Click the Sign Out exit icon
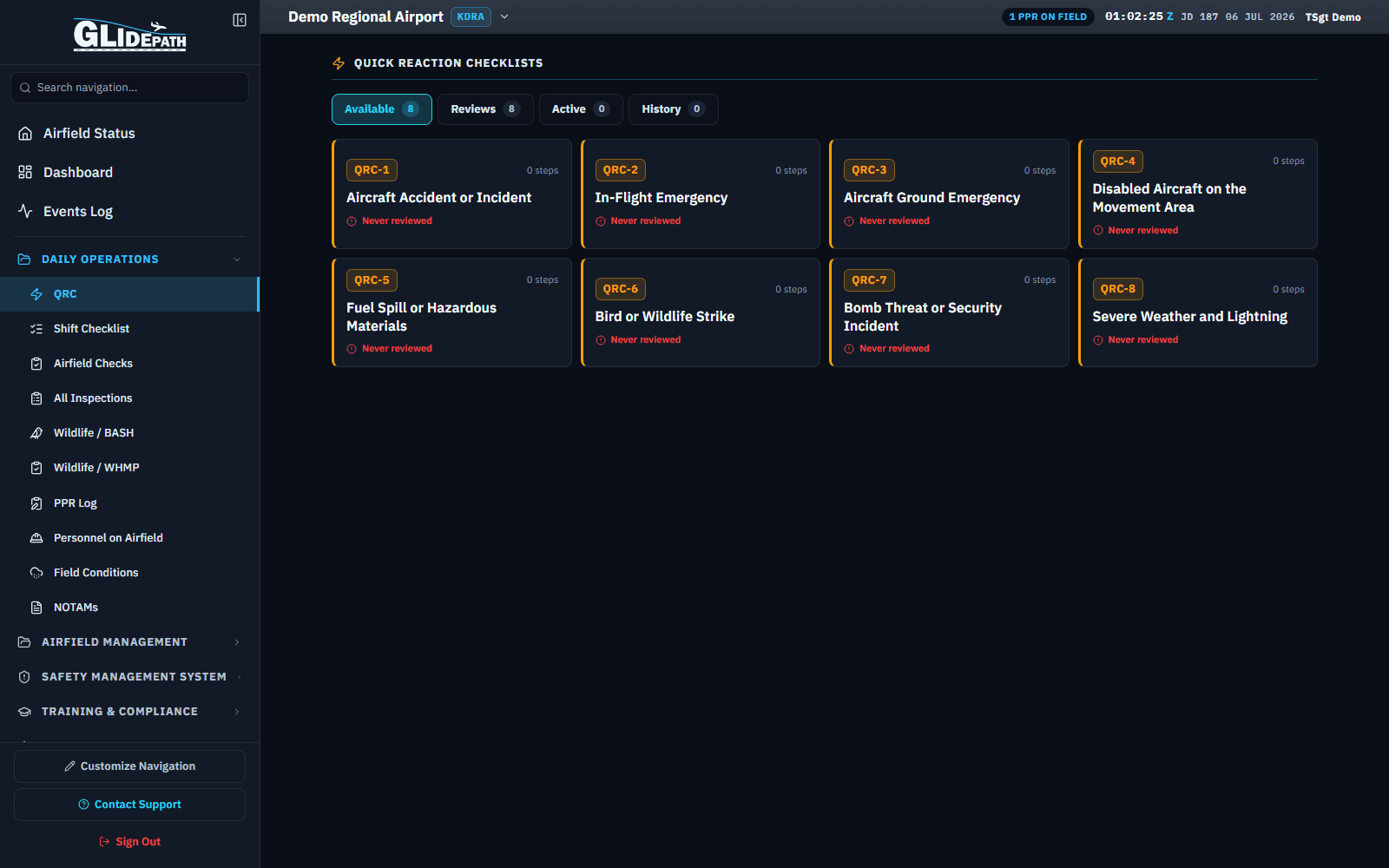Viewport: 1389px width, 868px height. 104,842
